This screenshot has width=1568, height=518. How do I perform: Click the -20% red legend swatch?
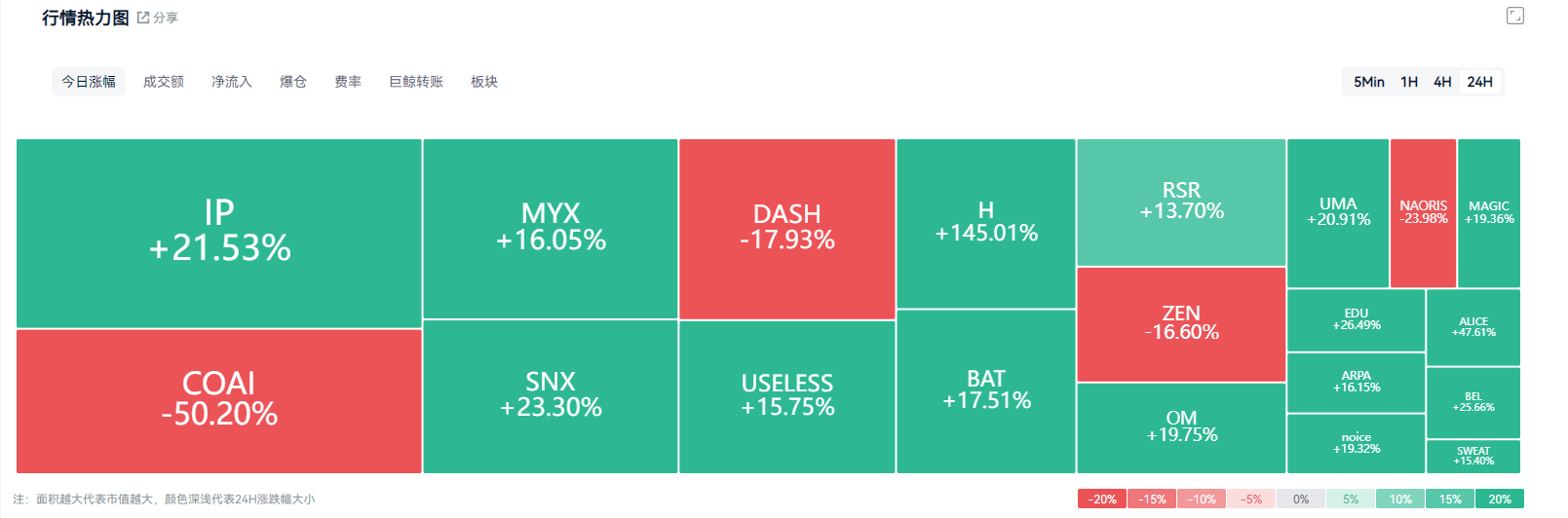pyautogui.click(x=1102, y=499)
